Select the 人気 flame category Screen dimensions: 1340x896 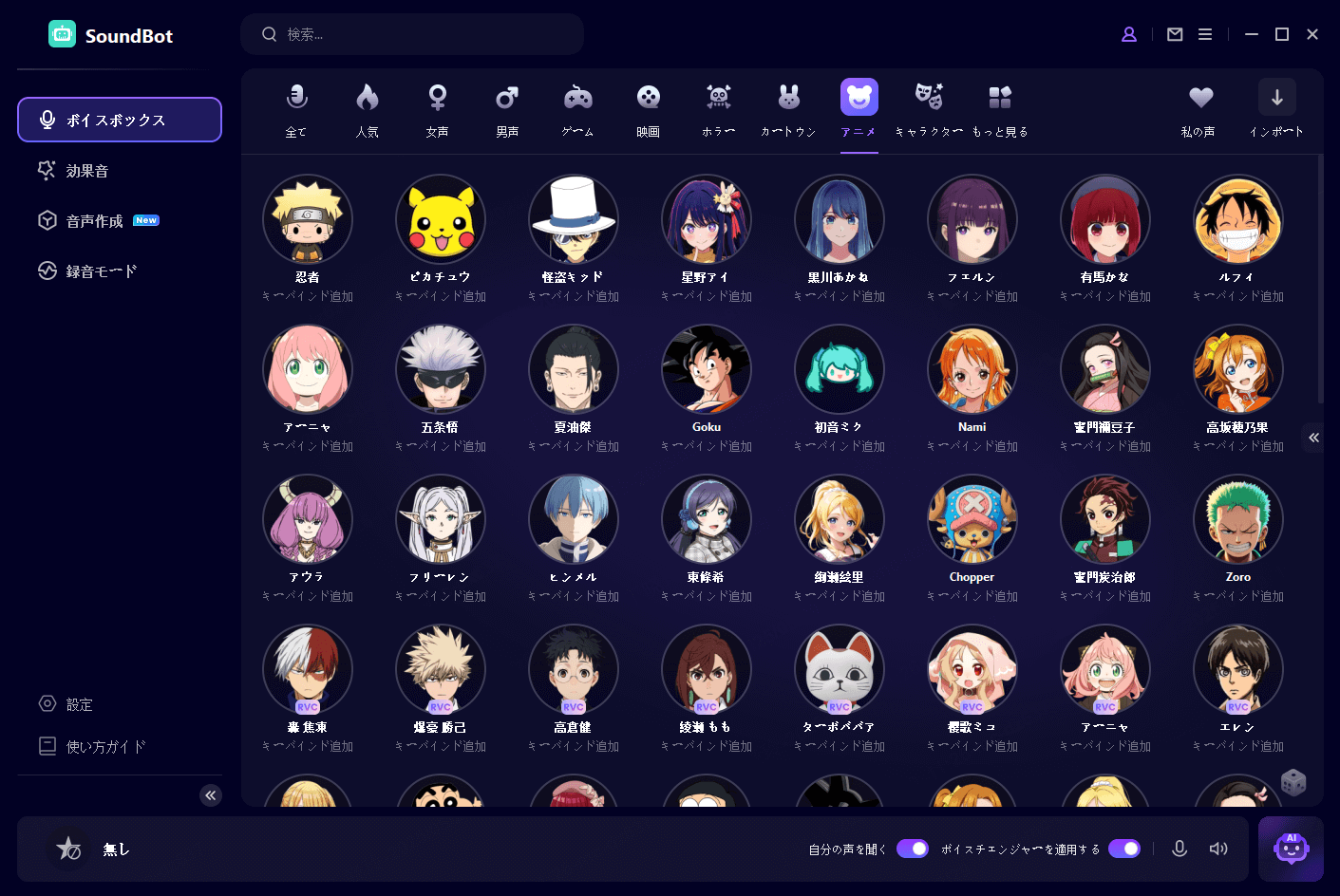368,110
